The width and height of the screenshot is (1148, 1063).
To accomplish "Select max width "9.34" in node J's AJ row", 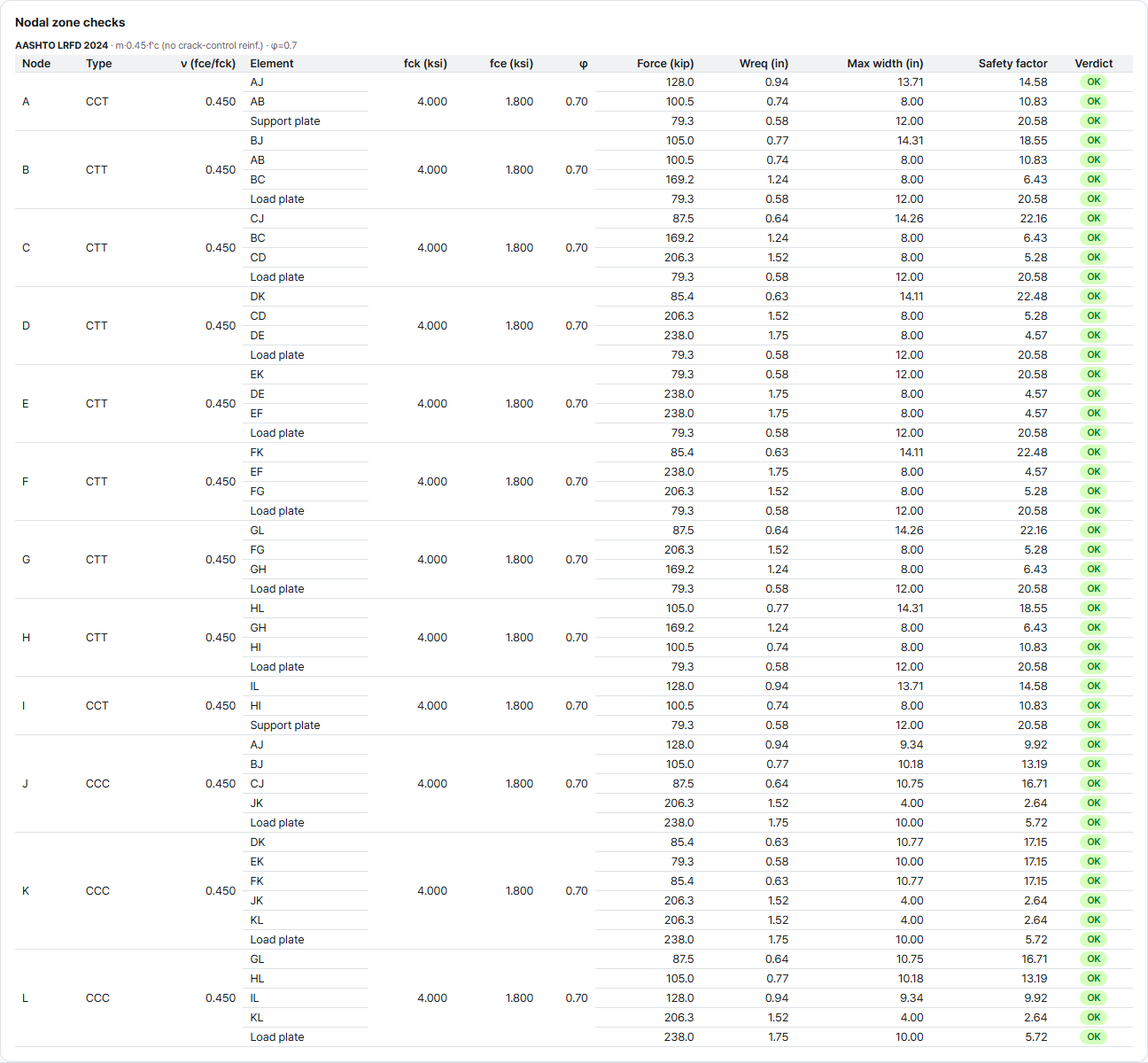I will (911, 745).
